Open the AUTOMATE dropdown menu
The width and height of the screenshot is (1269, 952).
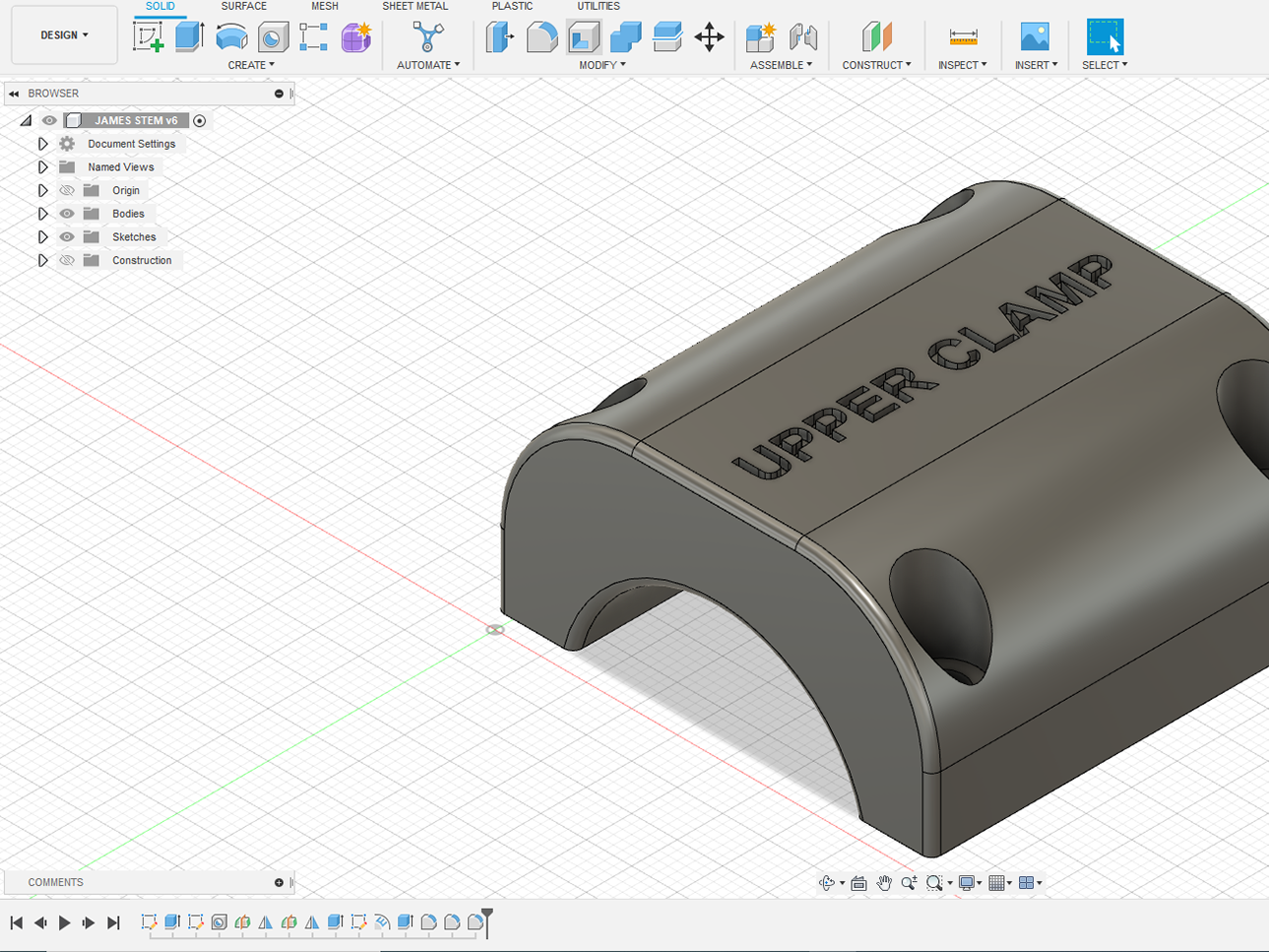click(x=428, y=65)
